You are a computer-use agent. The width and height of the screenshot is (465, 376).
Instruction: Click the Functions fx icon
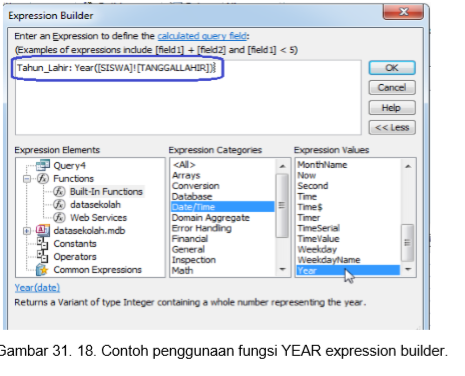pos(43,179)
